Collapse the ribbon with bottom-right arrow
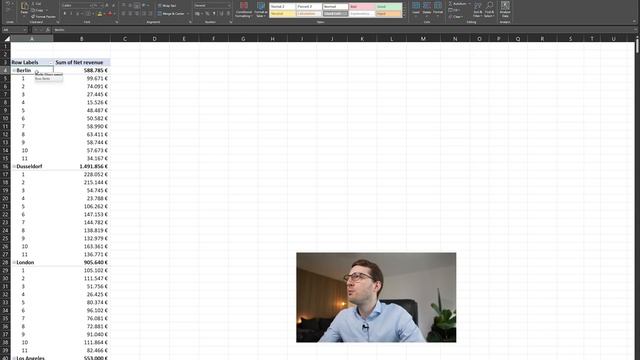640x360 pixels. point(634,22)
